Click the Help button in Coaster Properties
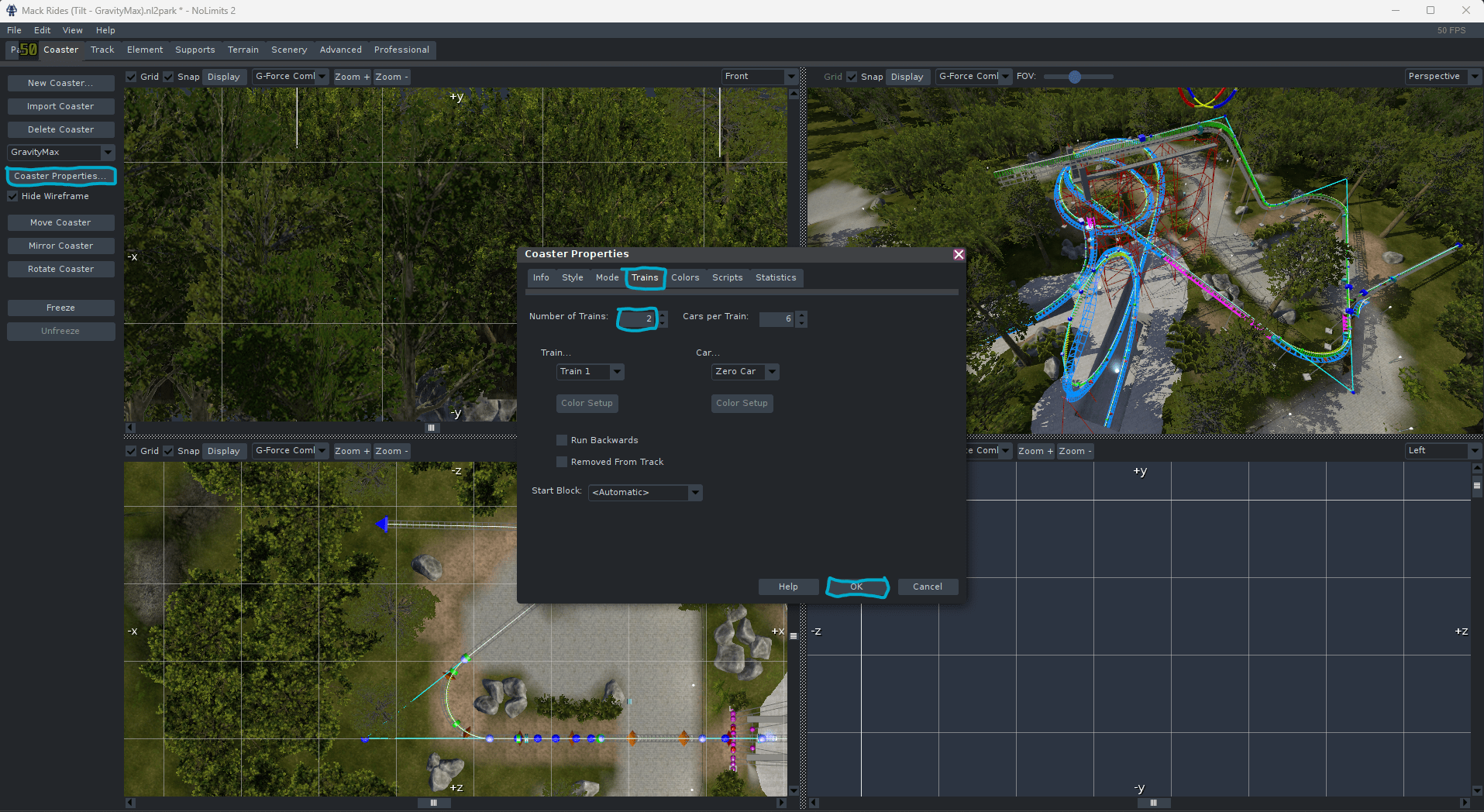This screenshot has width=1484, height=812. [788, 587]
